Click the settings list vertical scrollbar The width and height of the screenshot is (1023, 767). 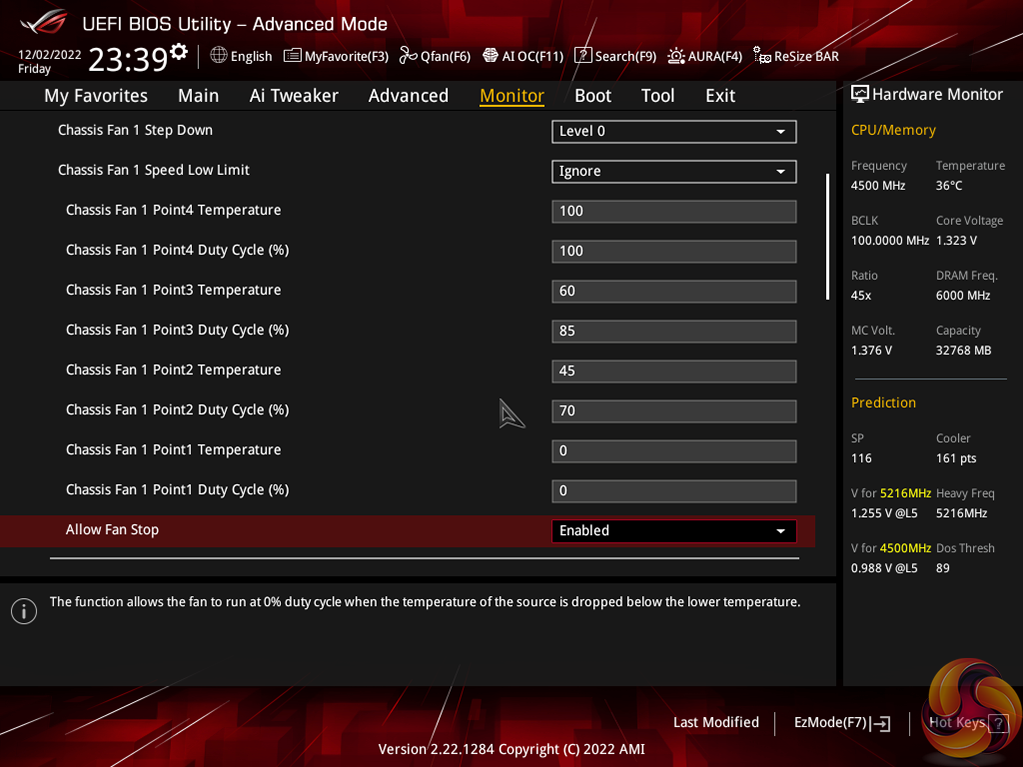tap(827, 236)
